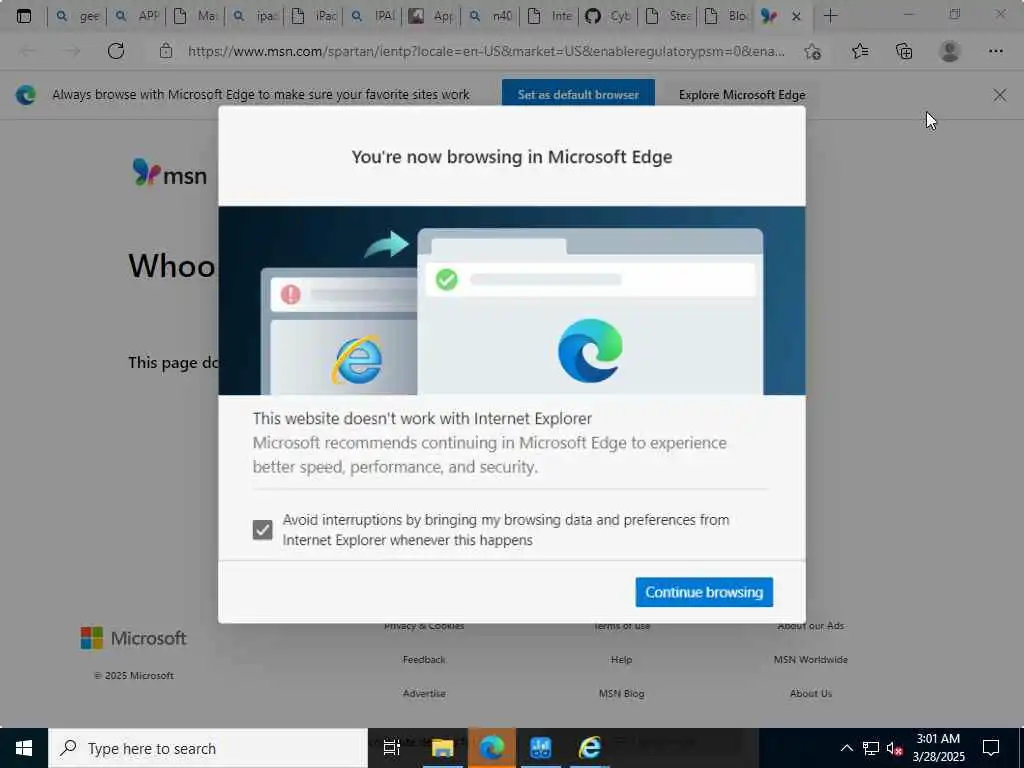The width and height of the screenshot is (1024, 768).
Task: Switch to the 'App' image tab
Action: (x=431, y=16)
